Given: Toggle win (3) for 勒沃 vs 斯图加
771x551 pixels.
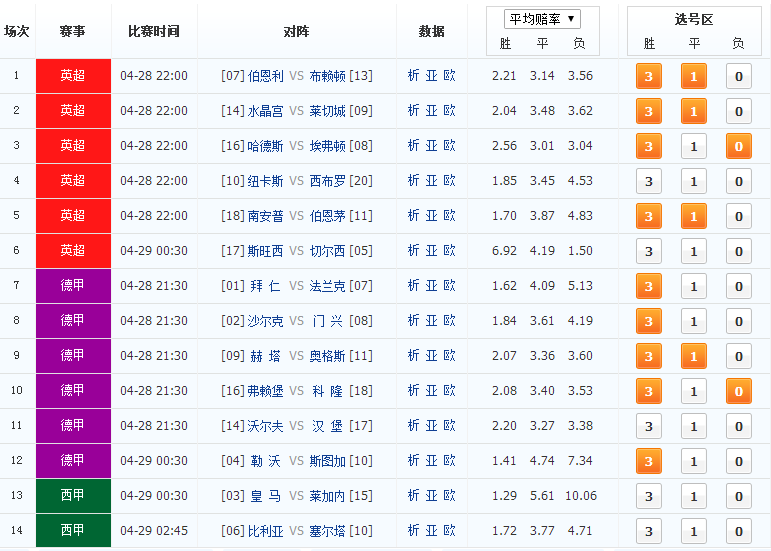Looking at the screenshot, I should [649, 461].
